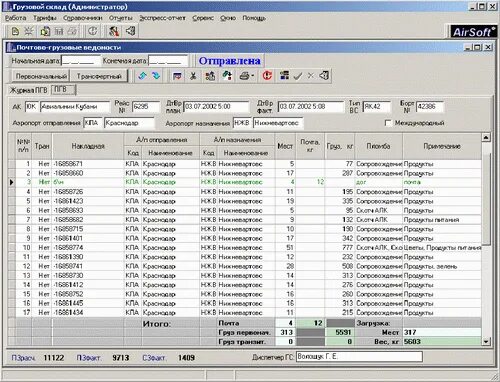
Task: Click the multicolored icon right of scissors
Action: point(210,76)
